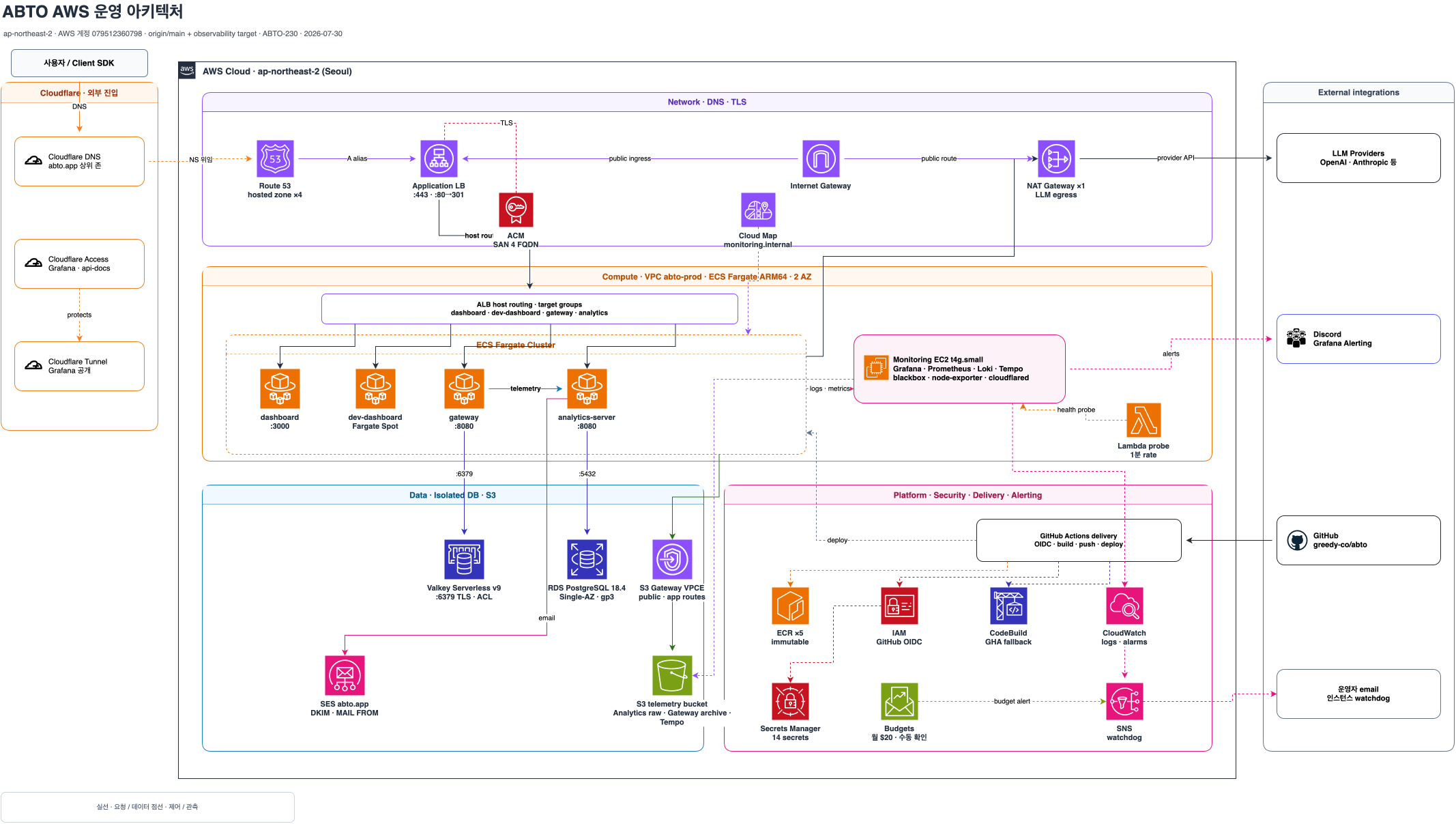Select the NAT Gateway icon
This screenshot has height=824, width=1456.
click(1056, 159)
